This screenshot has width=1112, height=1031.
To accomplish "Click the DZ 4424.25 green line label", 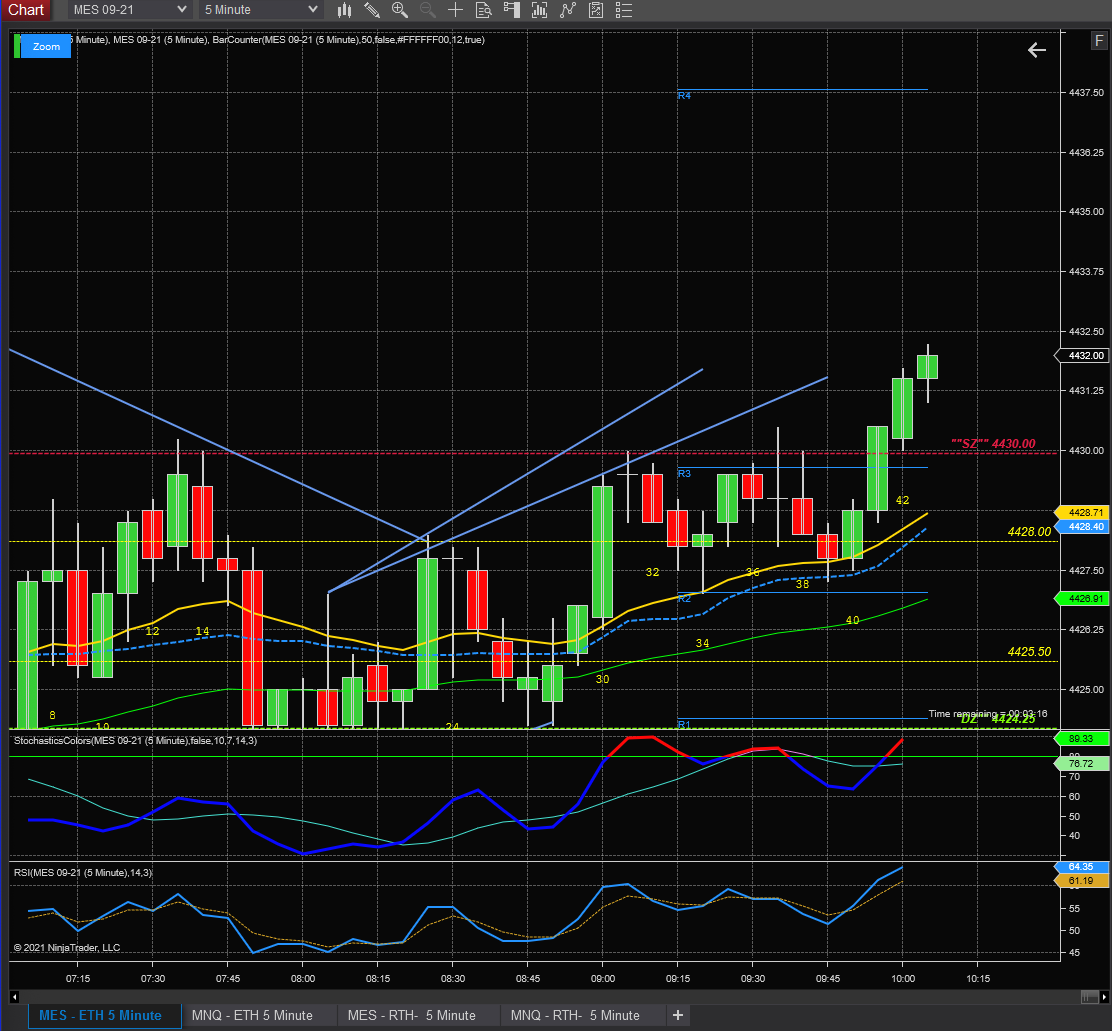I will tap(998, 719).
